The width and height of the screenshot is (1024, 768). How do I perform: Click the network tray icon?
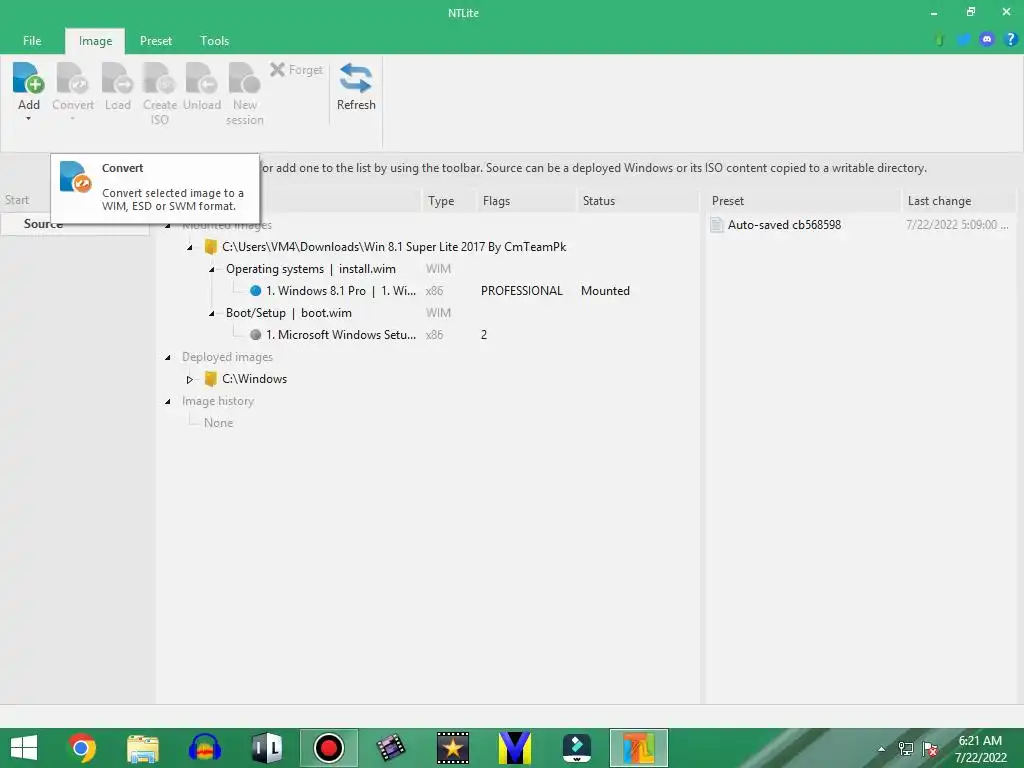coord(906,749)
